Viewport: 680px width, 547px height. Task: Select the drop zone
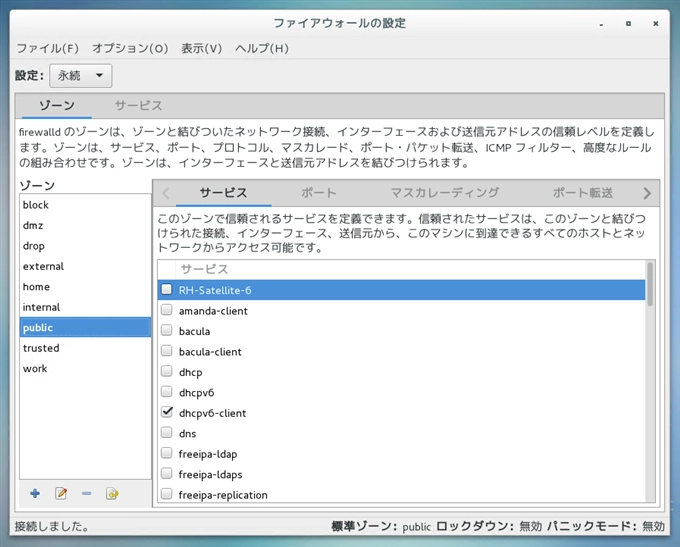tap(85, 246)
